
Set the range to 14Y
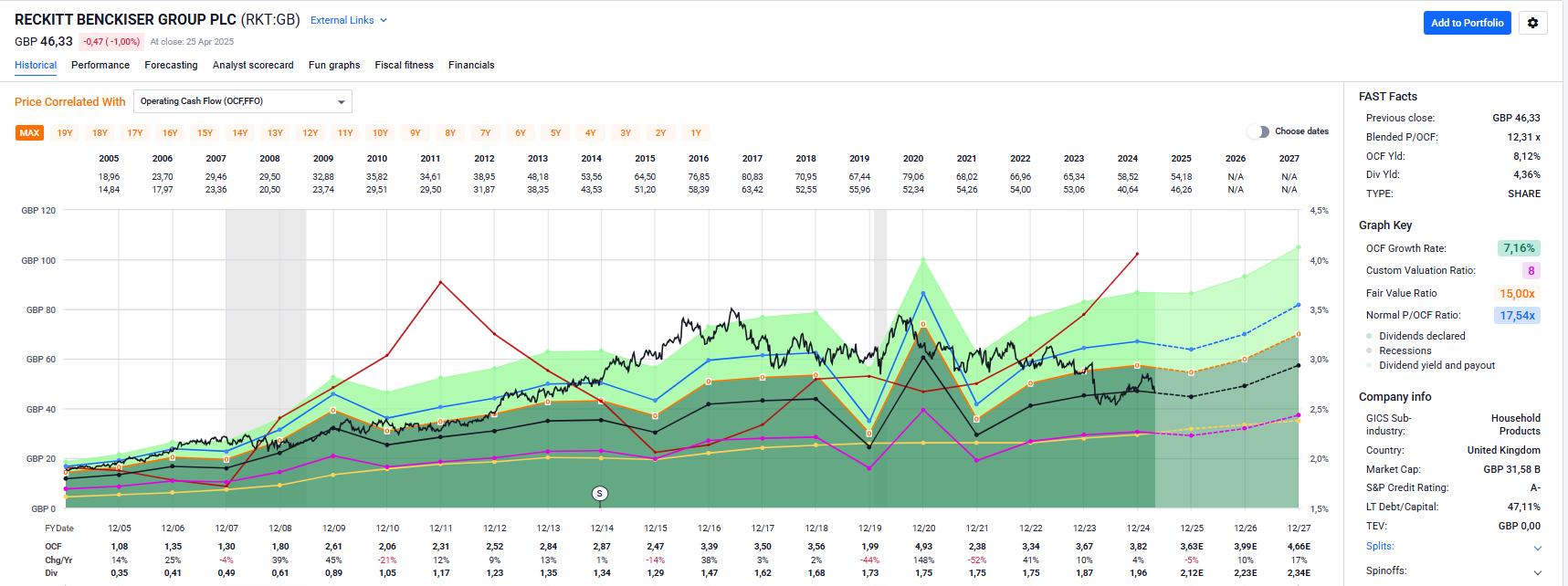pyautogui.click(x=240, y=133)
